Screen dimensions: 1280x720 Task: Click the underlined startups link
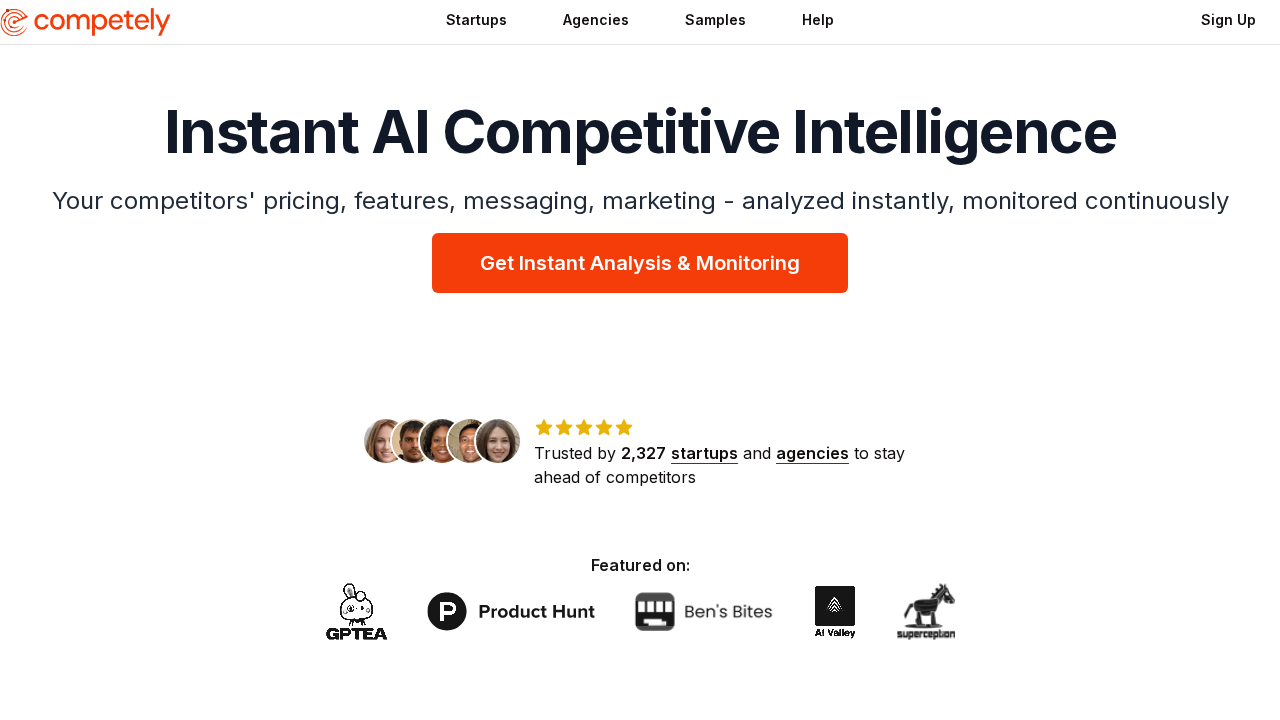pyautogui.click(x=704, y=453)
